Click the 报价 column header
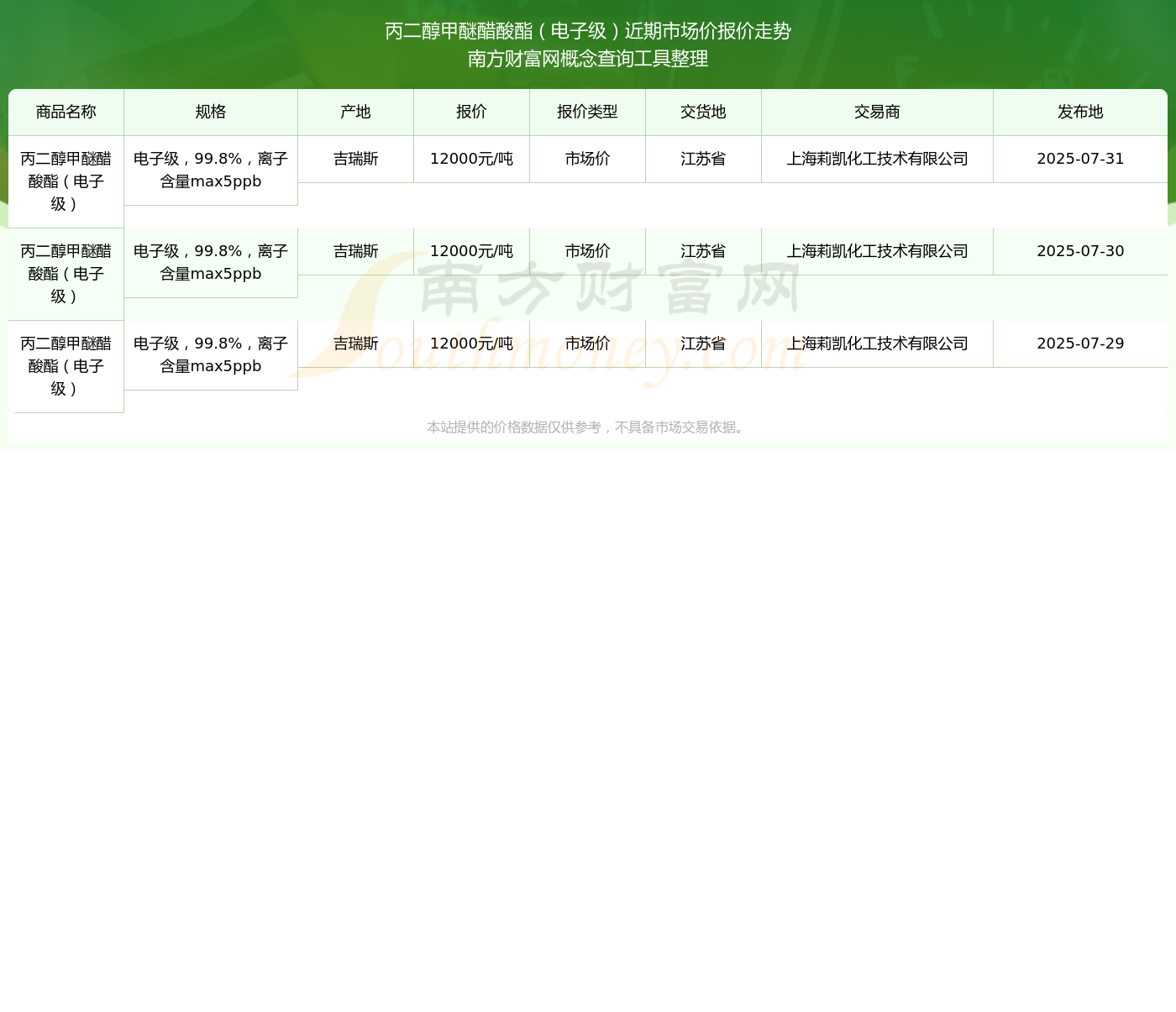The height and width of the screenshot is (1012, 1176). tap(472, 112)
